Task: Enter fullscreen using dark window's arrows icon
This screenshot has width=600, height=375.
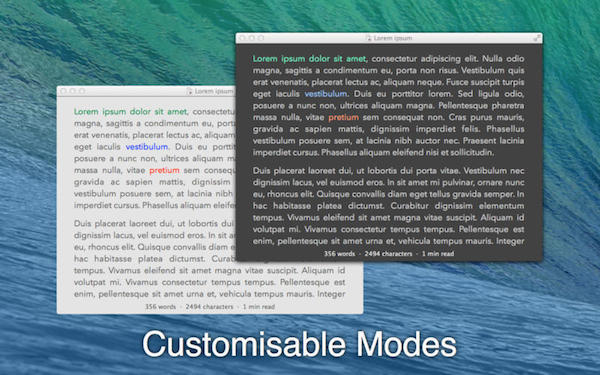Action: click(x=537, y=38)
